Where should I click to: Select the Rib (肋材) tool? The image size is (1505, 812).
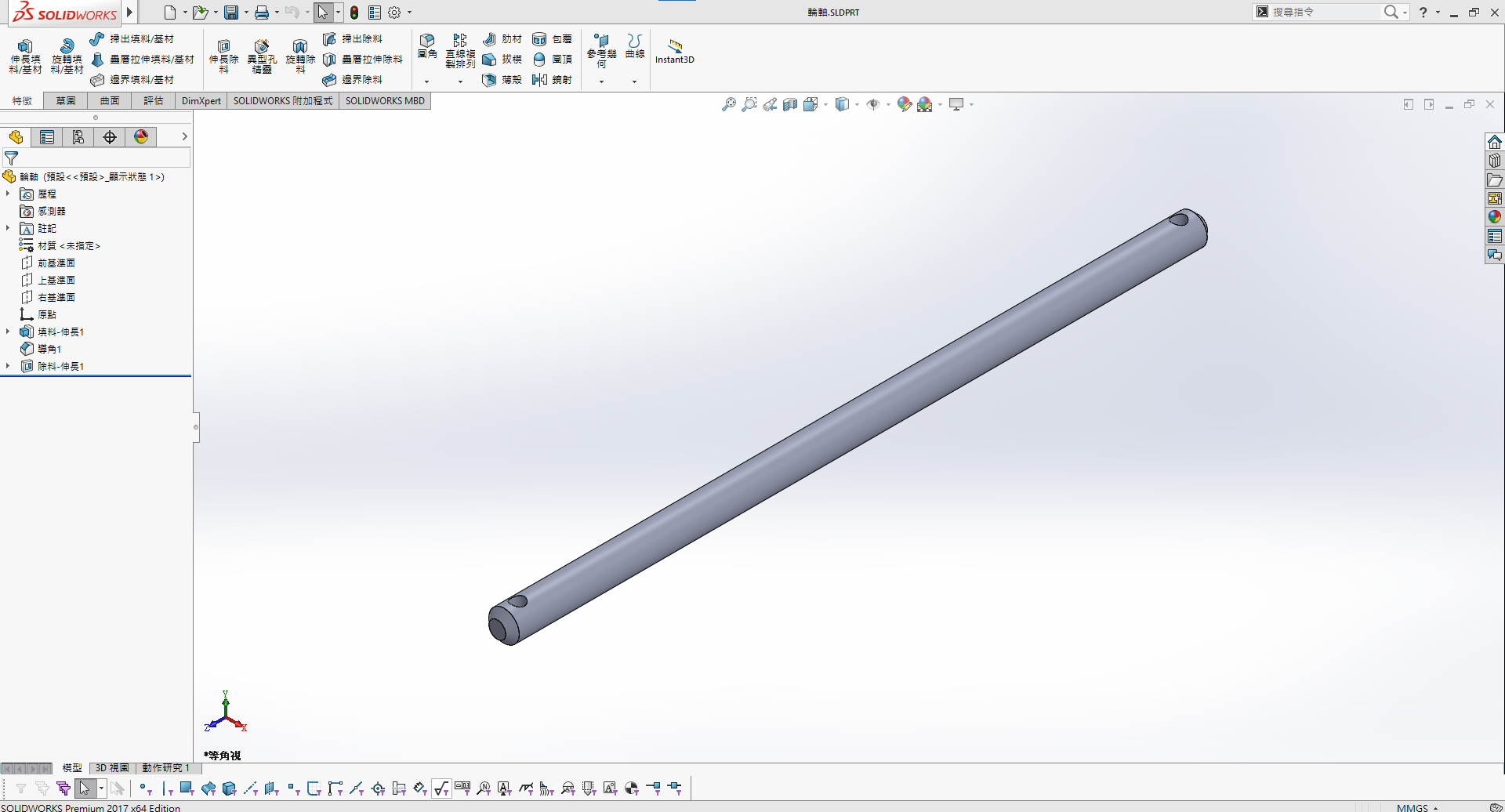click(x=502, y=39)
